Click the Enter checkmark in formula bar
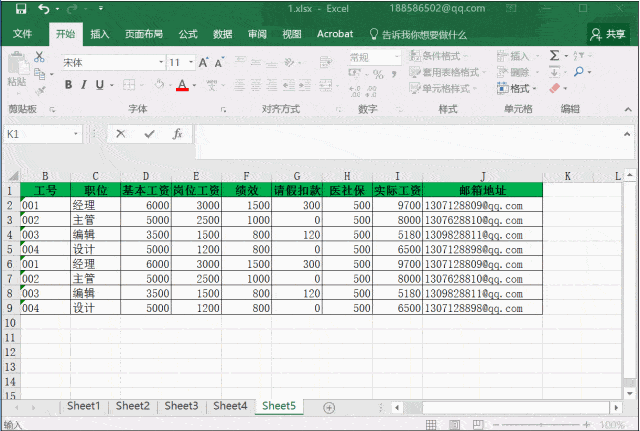 (x=149, y=133)
